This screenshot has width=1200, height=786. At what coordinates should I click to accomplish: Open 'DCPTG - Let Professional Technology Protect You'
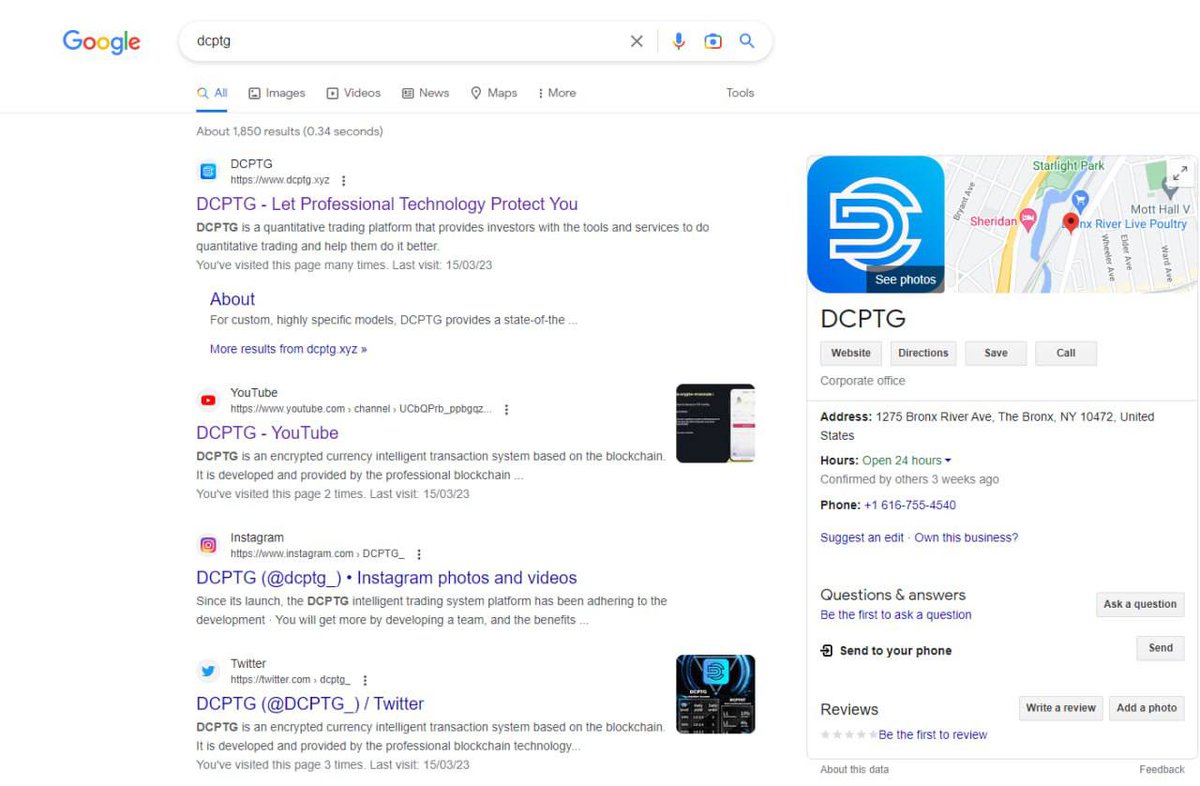pyautogui.click(x=387, y=204)
